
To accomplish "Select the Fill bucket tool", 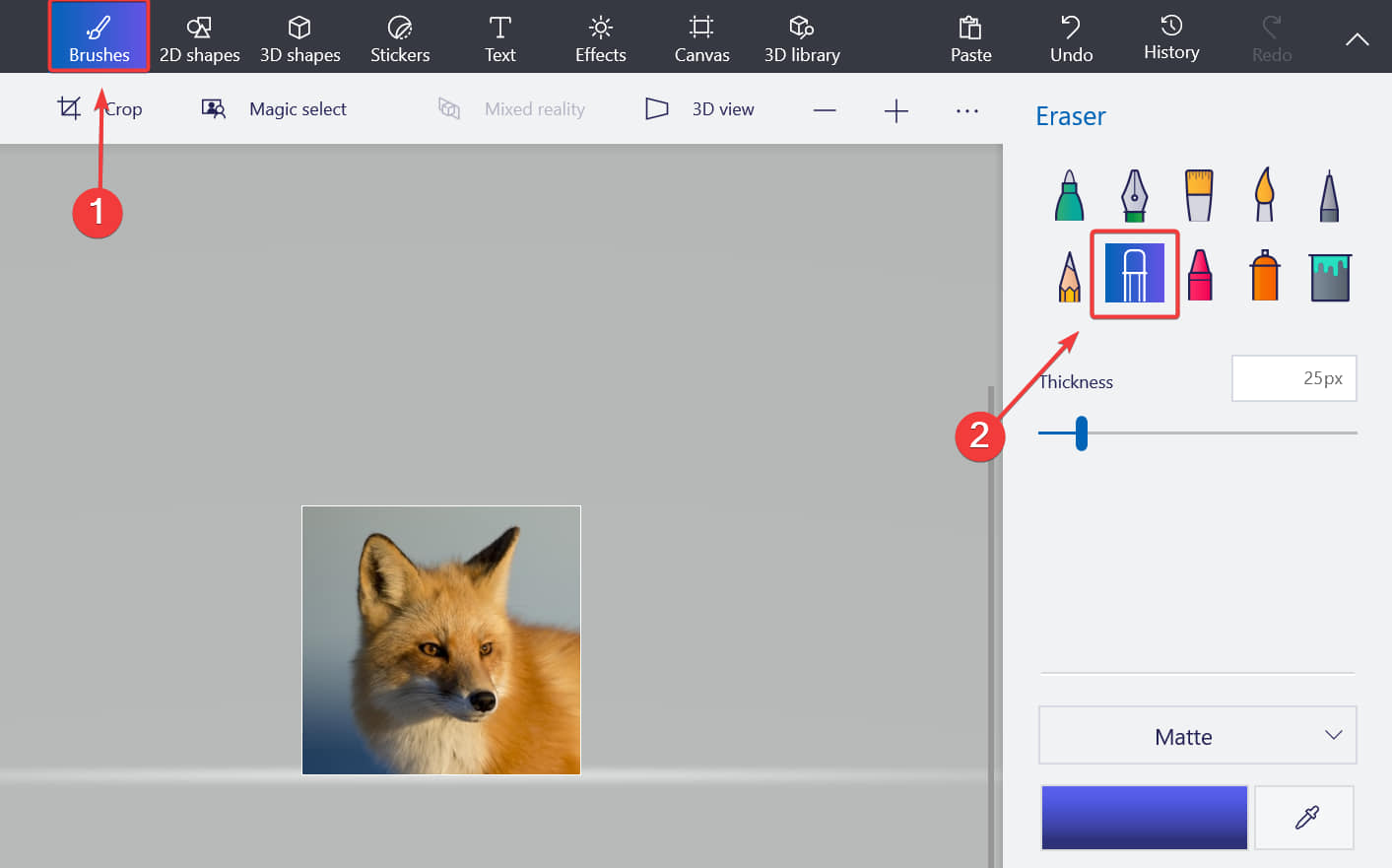I will click(1330, 277).
